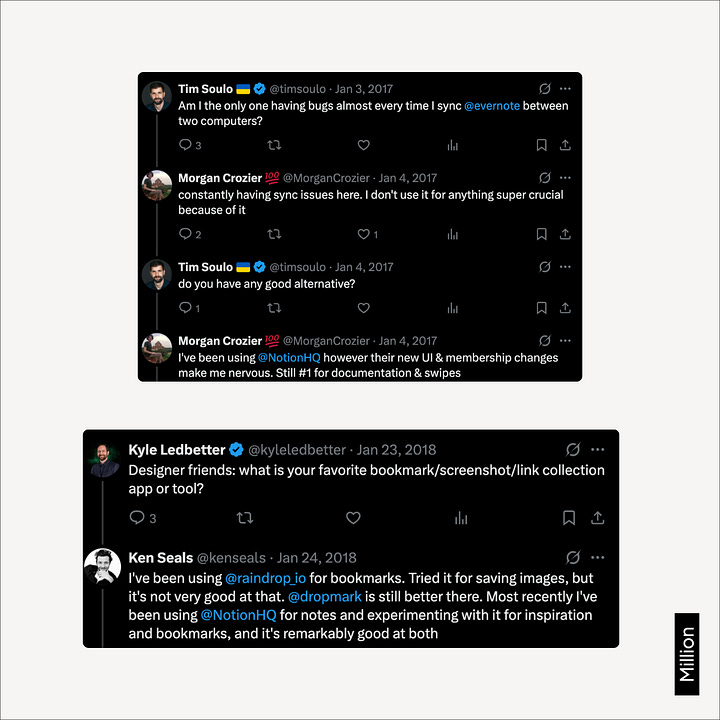The width and height of the screenshot is (720, 720).
Task: Toggle bookmark on Morgan Crozier's sync tweet
Action: point(541,234)
